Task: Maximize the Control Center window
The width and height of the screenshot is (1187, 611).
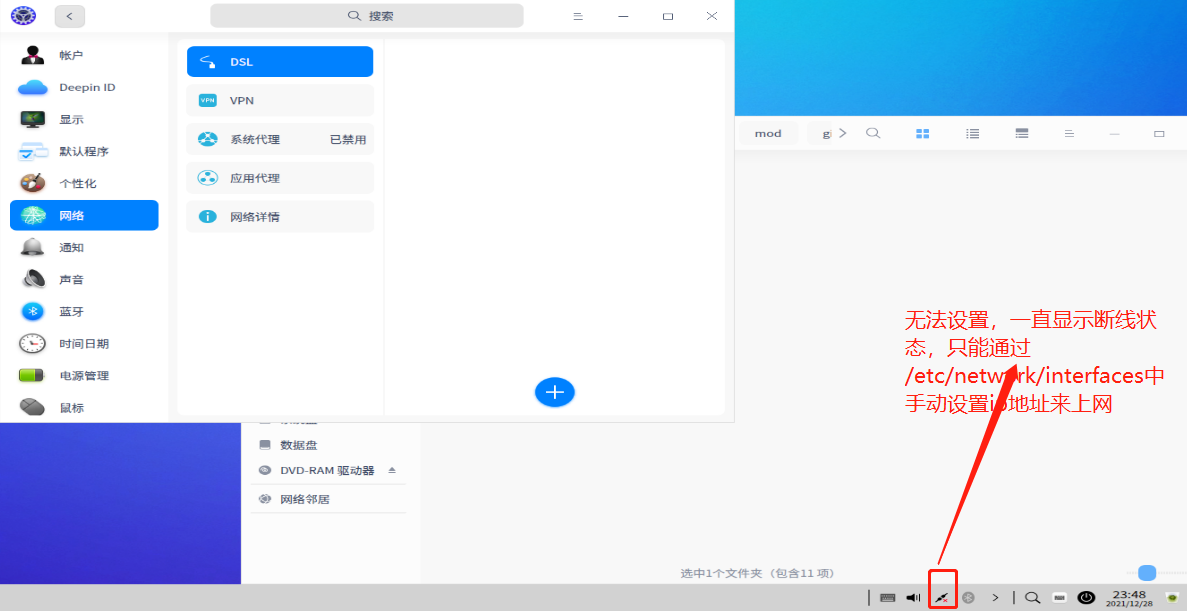Action: 668,16
